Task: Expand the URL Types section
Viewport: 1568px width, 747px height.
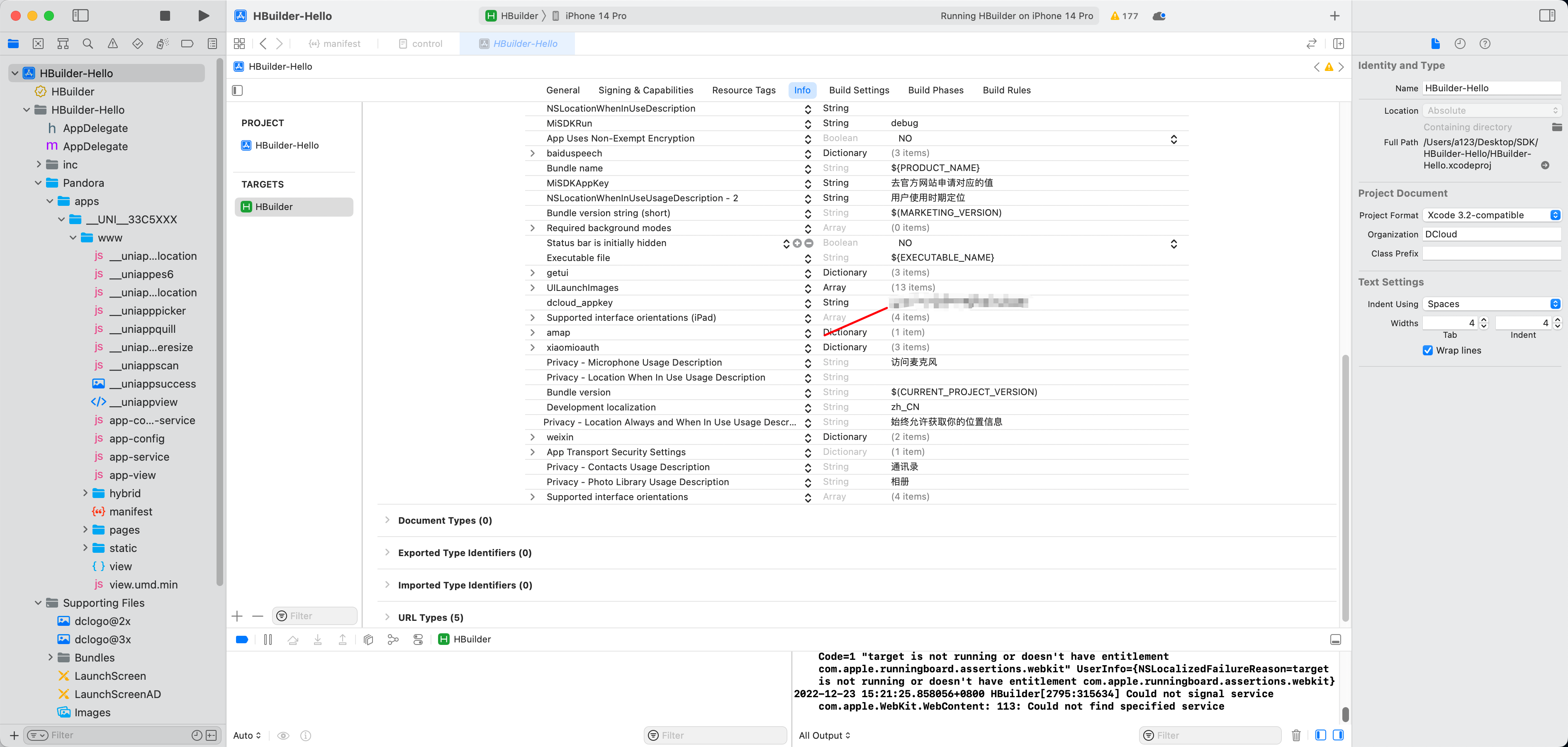Action: [x=387, y=618]
